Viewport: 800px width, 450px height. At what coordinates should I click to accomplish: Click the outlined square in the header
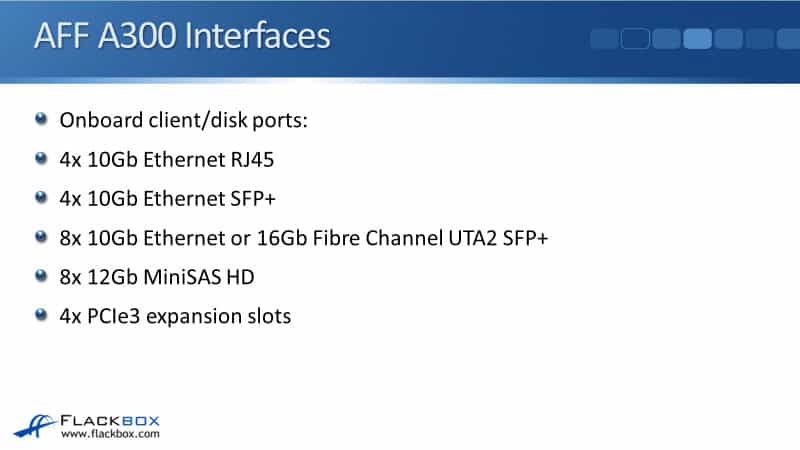[635, 39]
